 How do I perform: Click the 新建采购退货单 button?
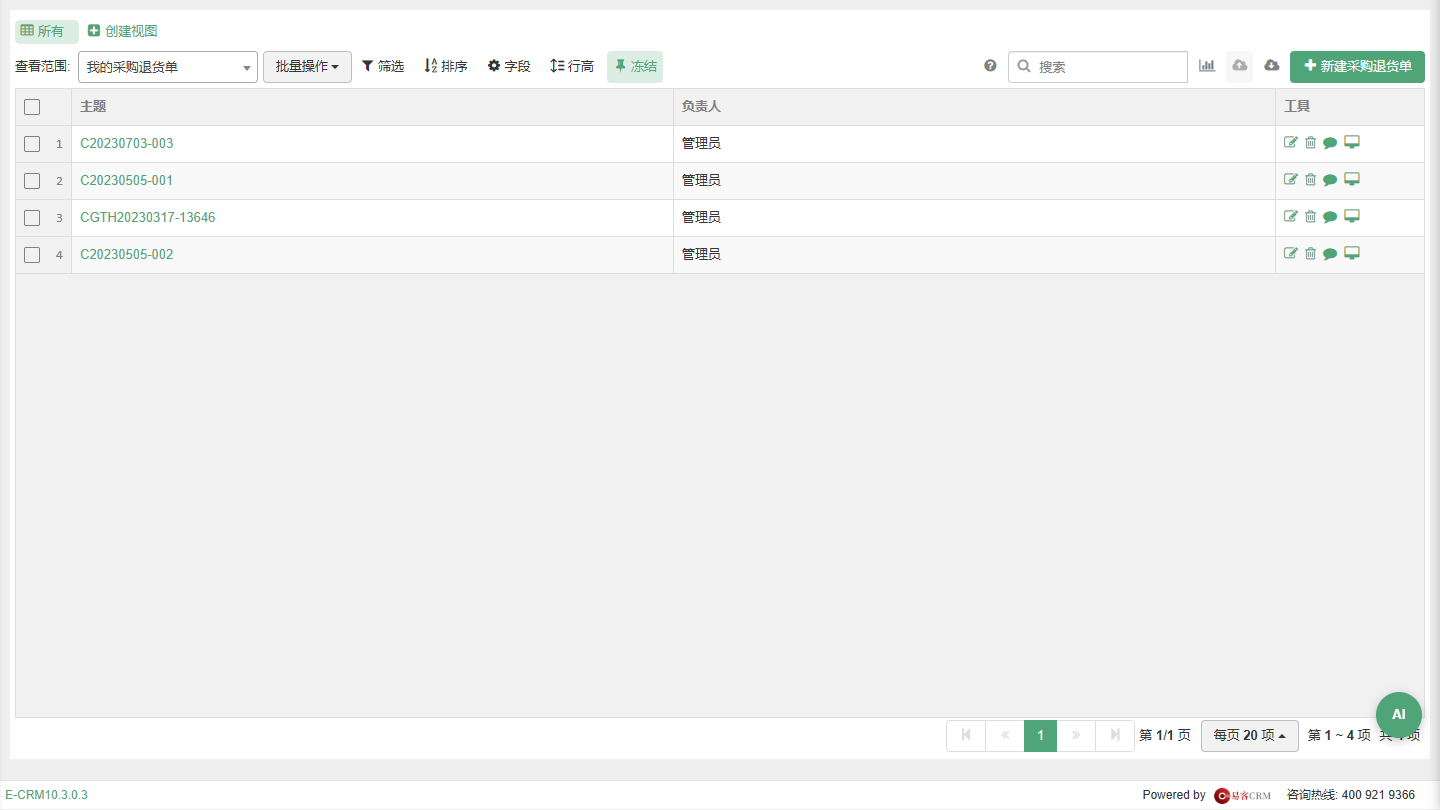coord(1357,67)
